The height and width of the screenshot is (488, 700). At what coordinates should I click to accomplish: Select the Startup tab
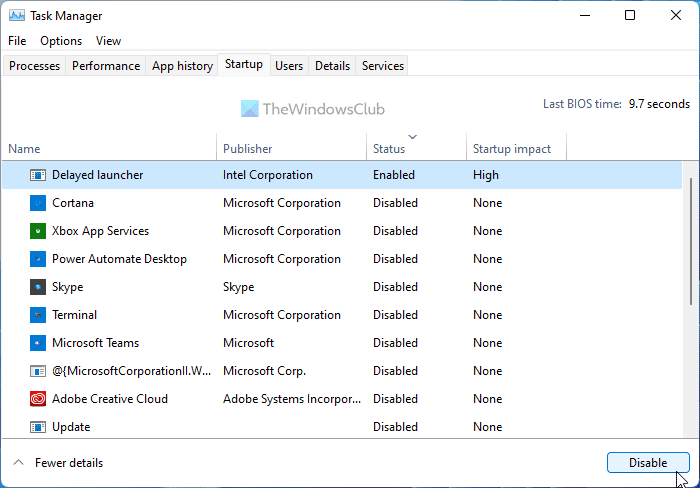coord(244,64)
